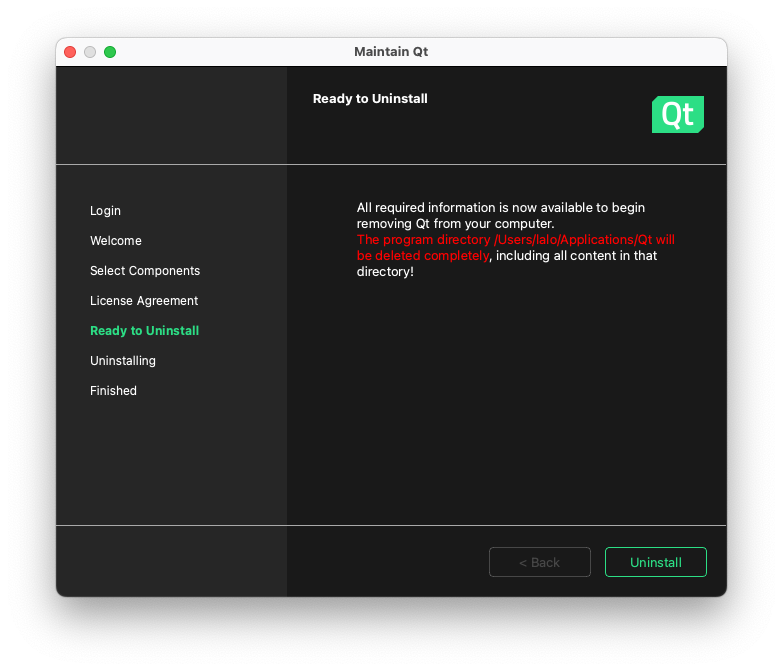Click the final 'directory!' text line

tap(385, 272)
